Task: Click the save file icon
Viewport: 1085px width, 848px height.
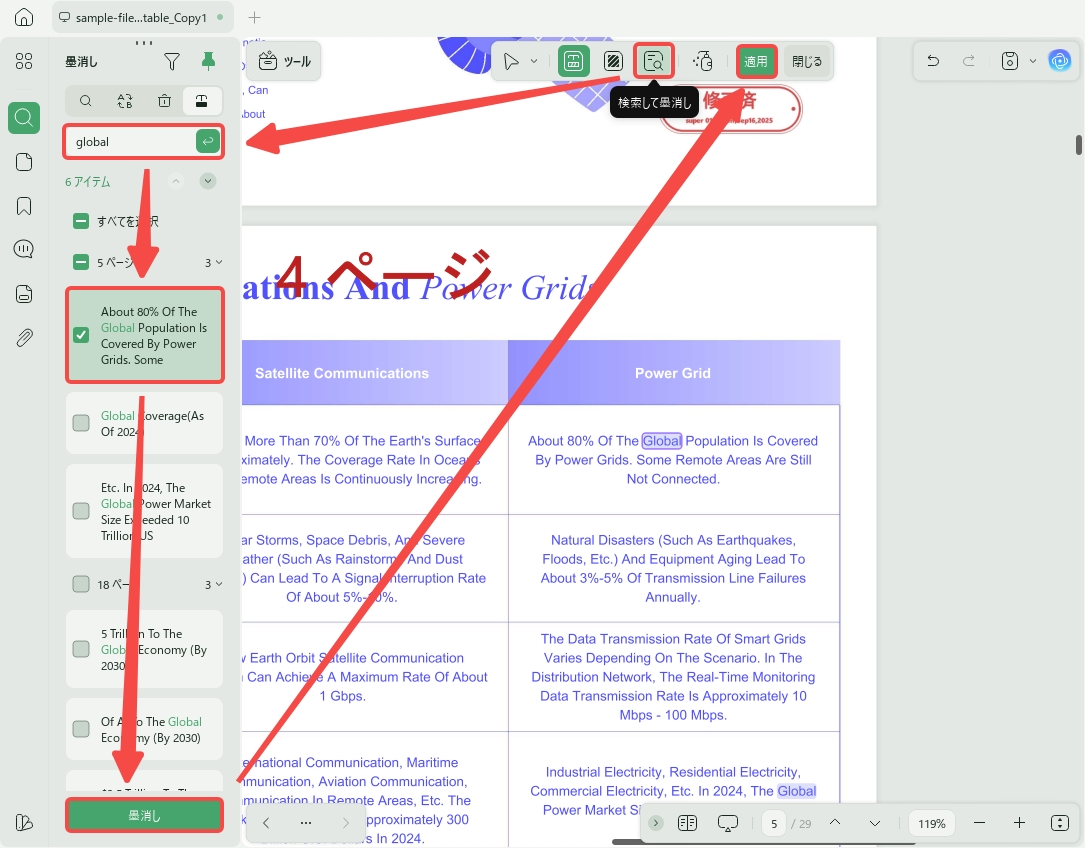Action: pos(1010,61)
